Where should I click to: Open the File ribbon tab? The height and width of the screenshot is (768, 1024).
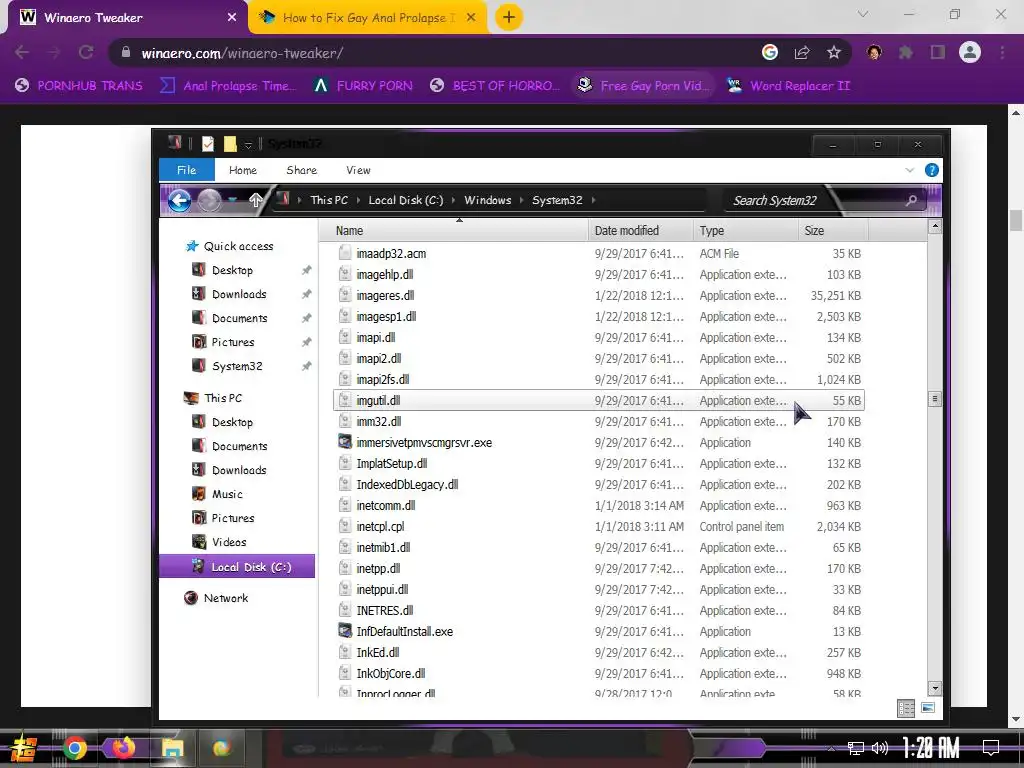pos(187,170)
